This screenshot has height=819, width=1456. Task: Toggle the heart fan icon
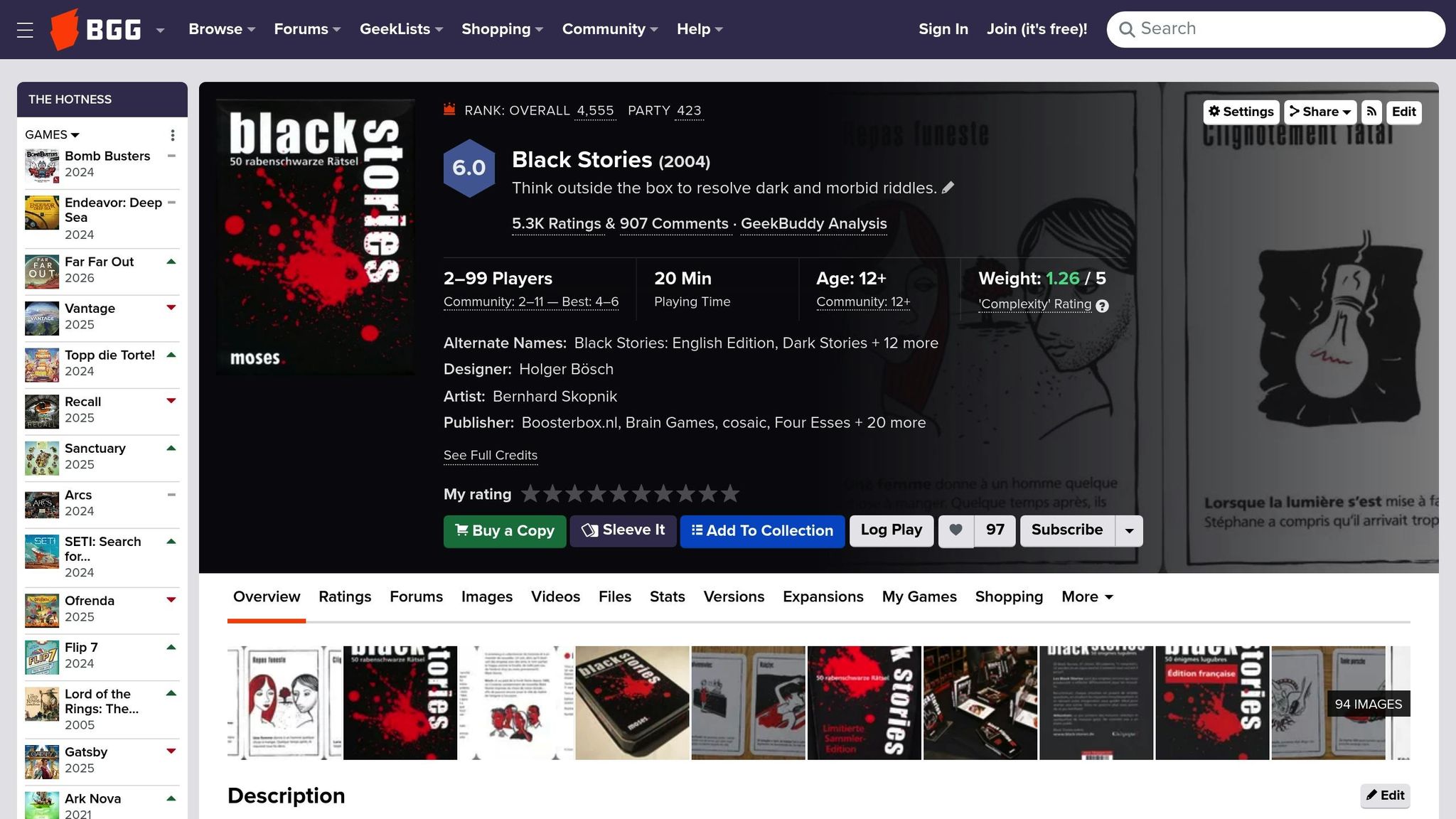point(956,531)
